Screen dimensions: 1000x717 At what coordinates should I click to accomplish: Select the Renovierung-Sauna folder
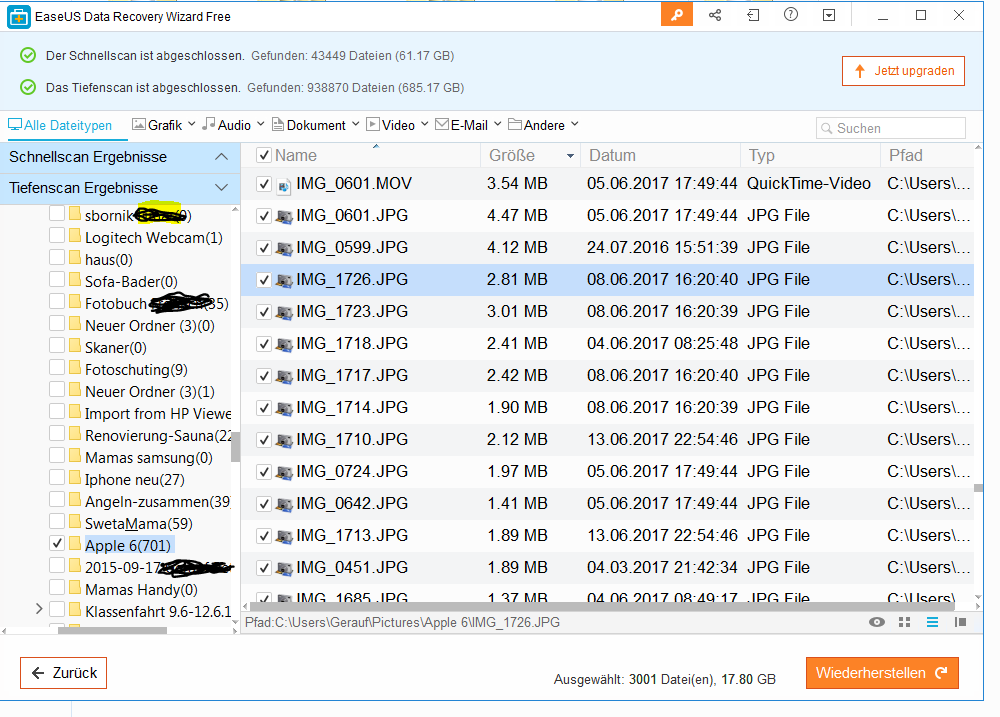click(x=158, y=436)
